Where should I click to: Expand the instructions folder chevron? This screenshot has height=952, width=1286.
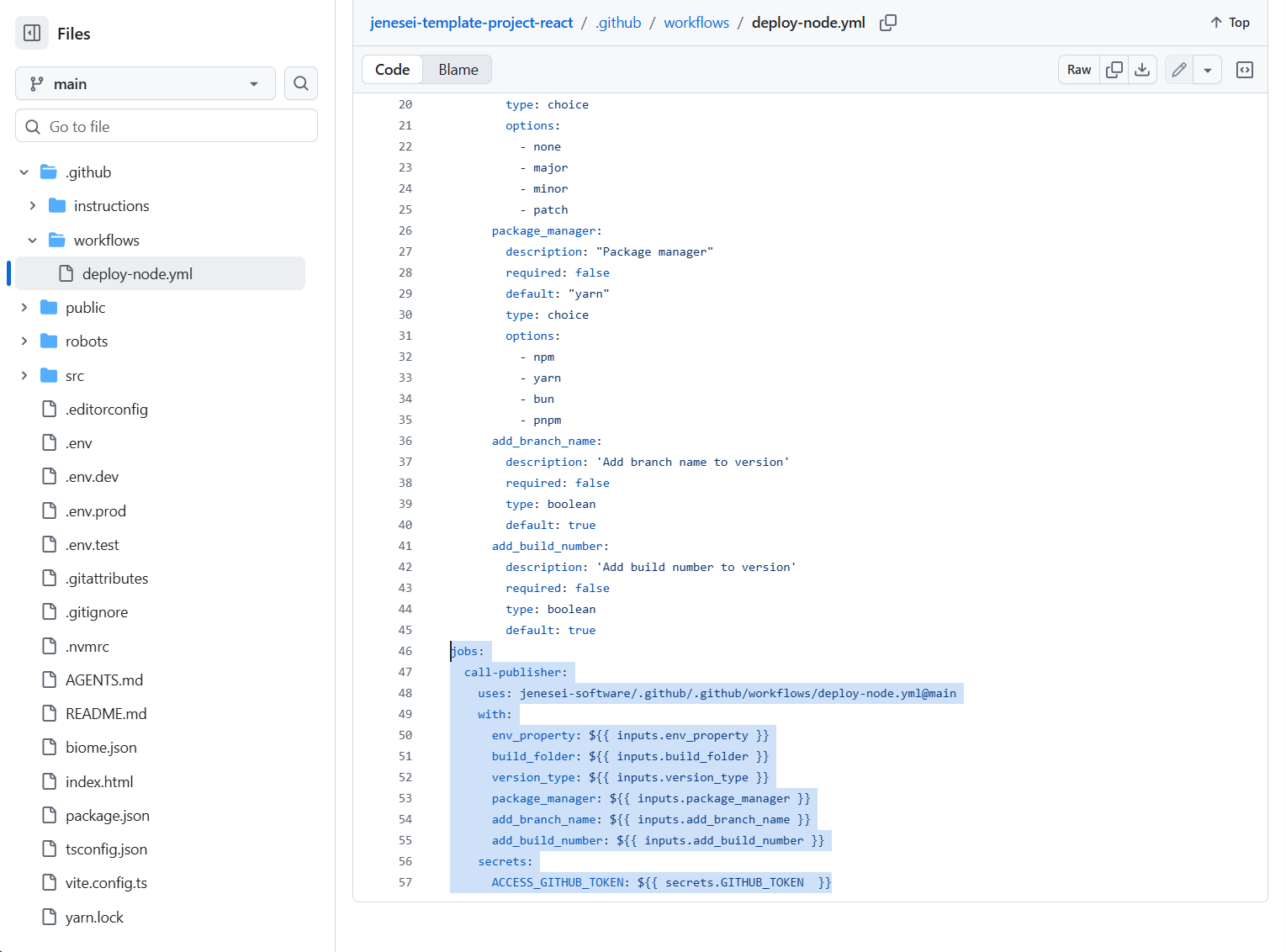(x=33, y=206)
